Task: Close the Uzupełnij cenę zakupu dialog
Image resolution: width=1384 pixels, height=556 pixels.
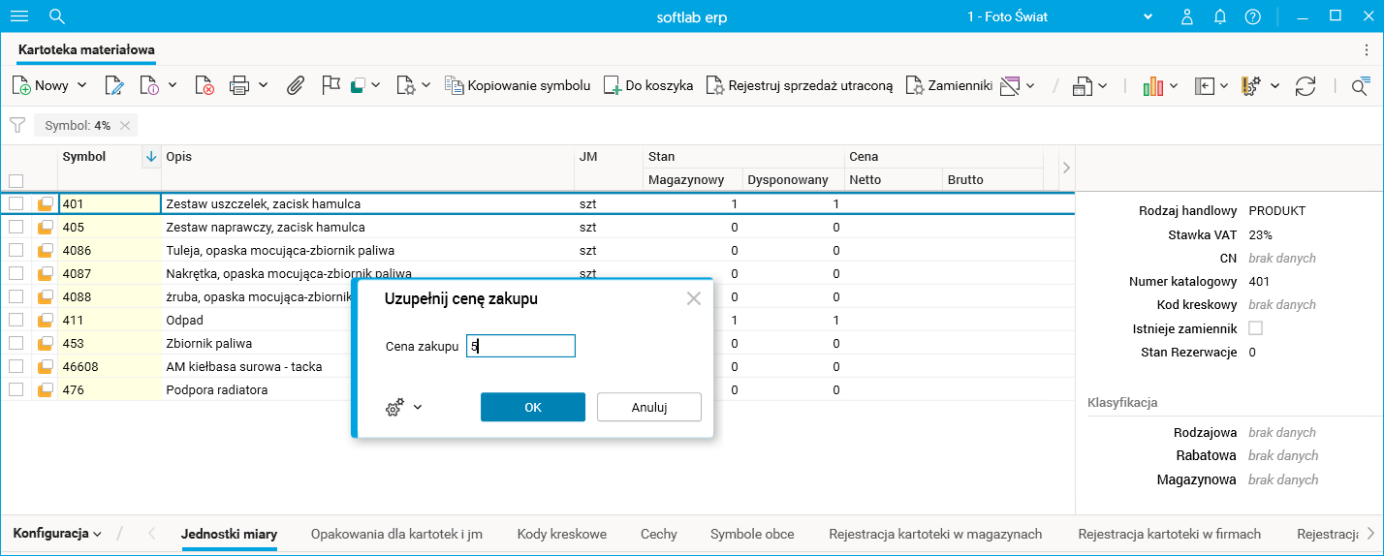Action: click(x=694, y=298)
